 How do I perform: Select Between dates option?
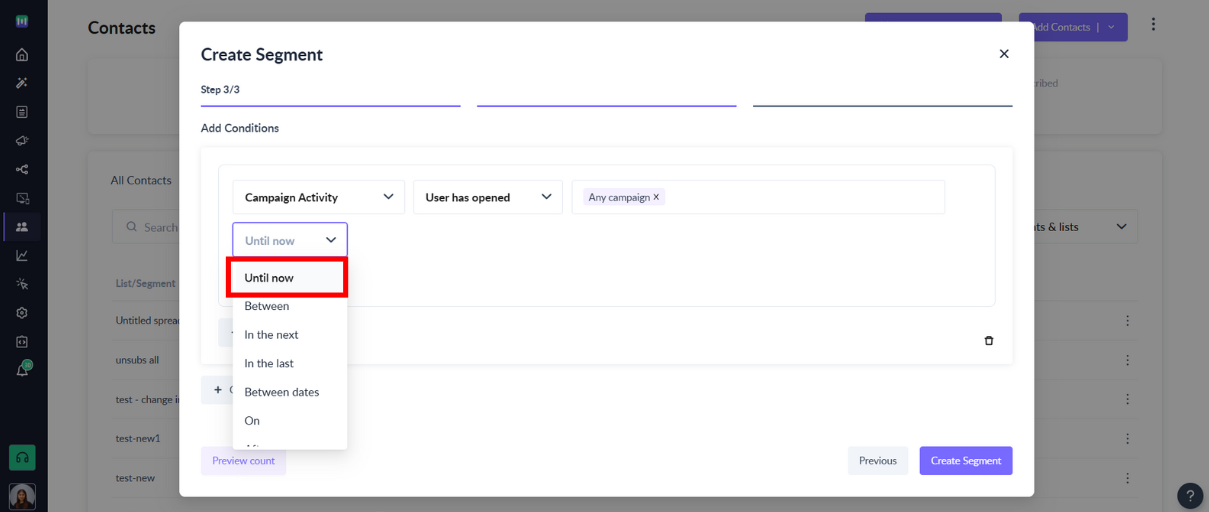tap(290, 392)
